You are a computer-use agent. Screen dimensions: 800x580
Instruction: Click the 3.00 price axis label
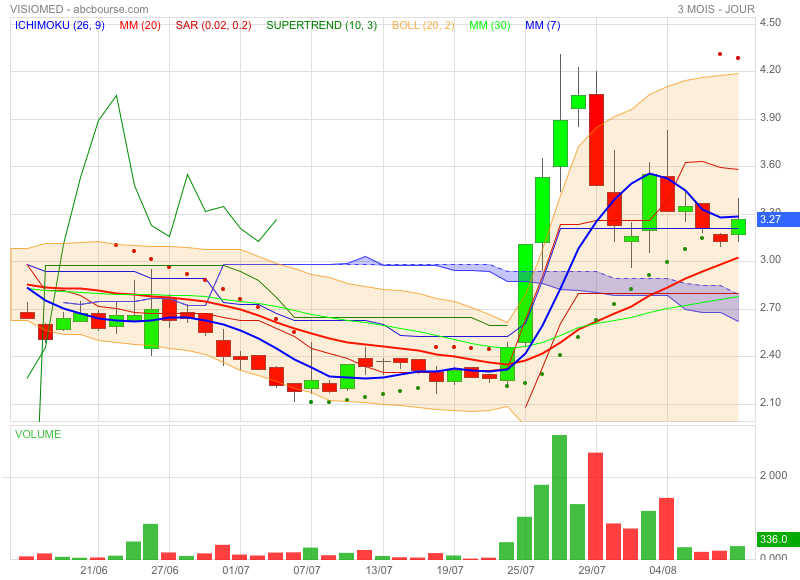pos(770,260)
